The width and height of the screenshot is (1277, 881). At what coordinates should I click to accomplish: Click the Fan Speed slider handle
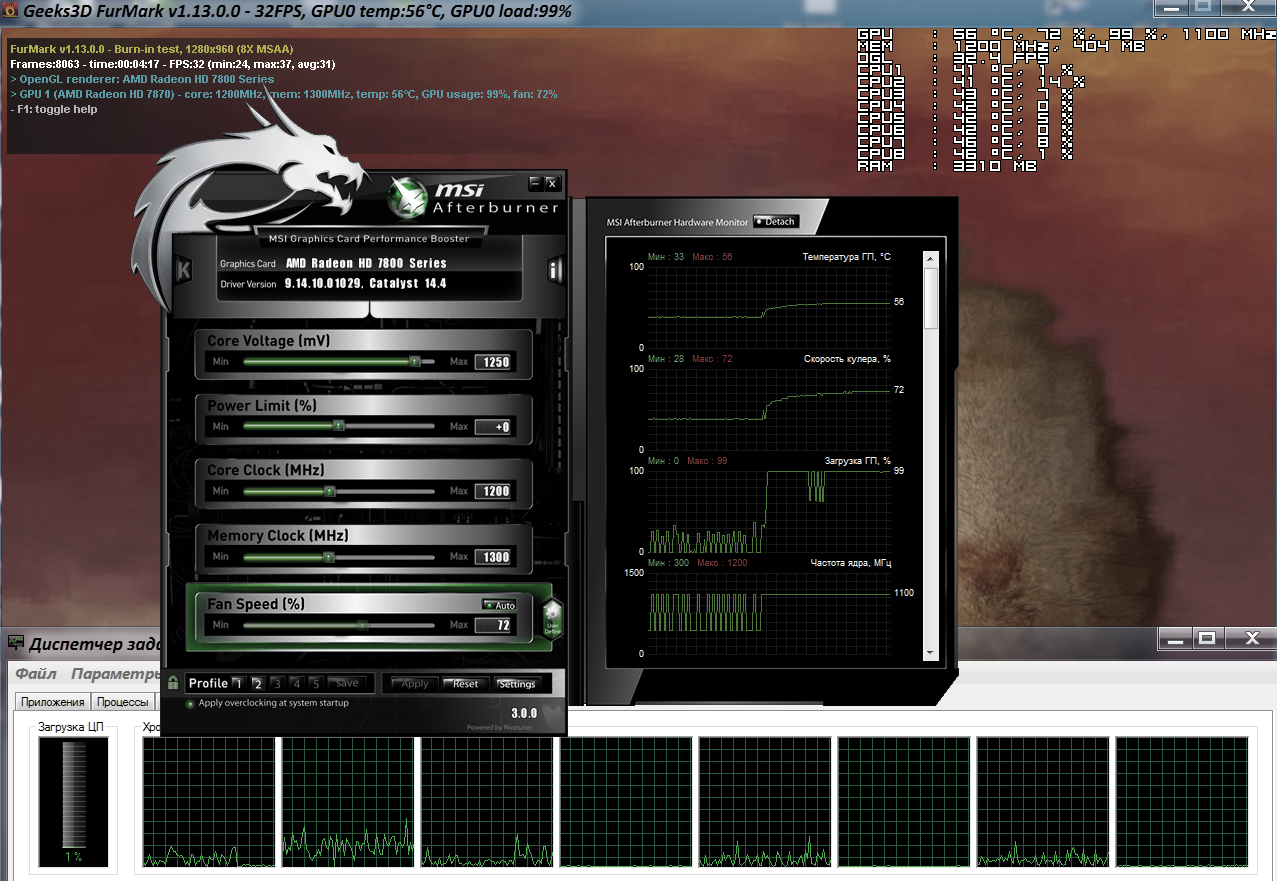(363, 625)
